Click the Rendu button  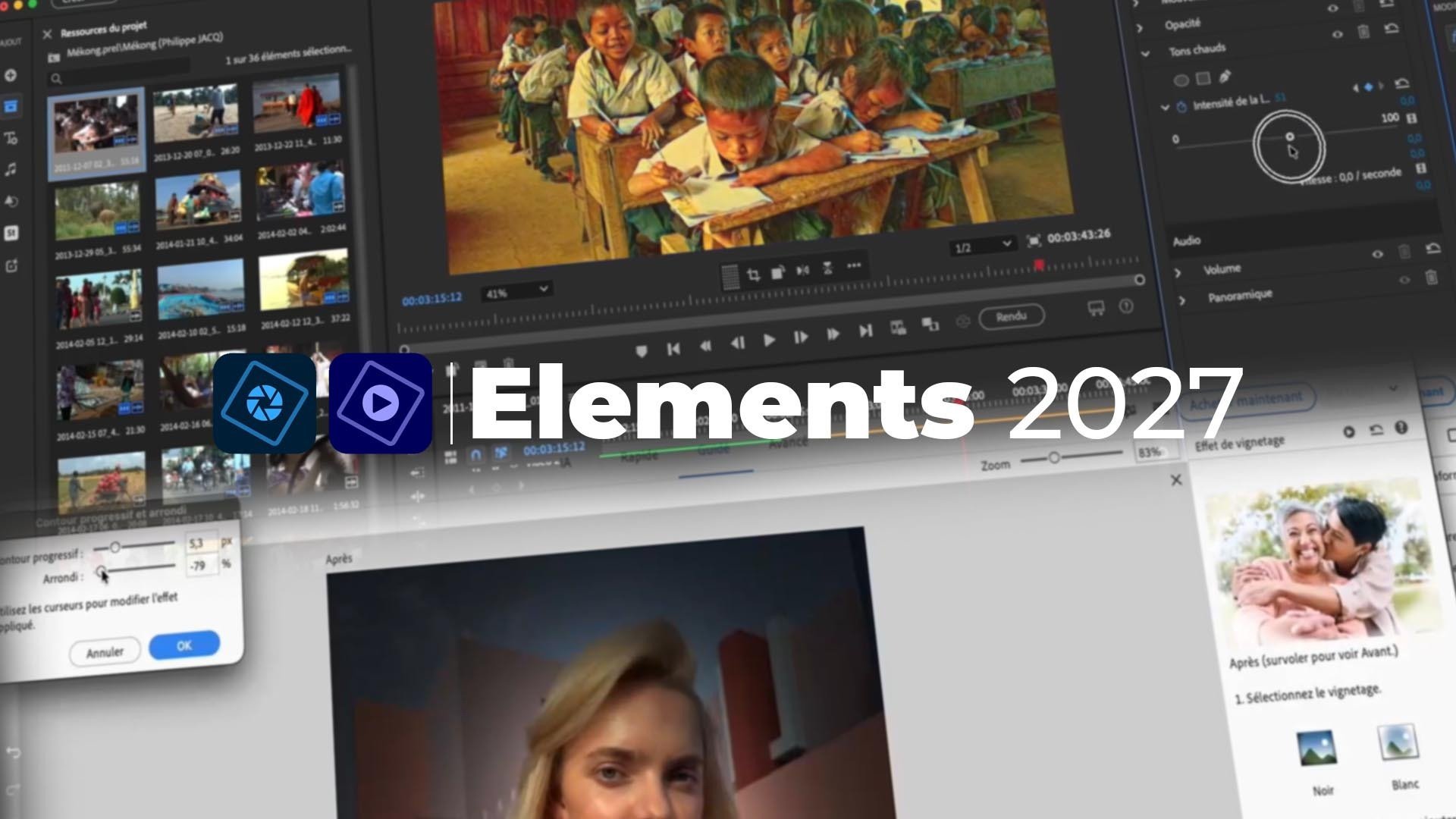click(x=1011, y=316)
